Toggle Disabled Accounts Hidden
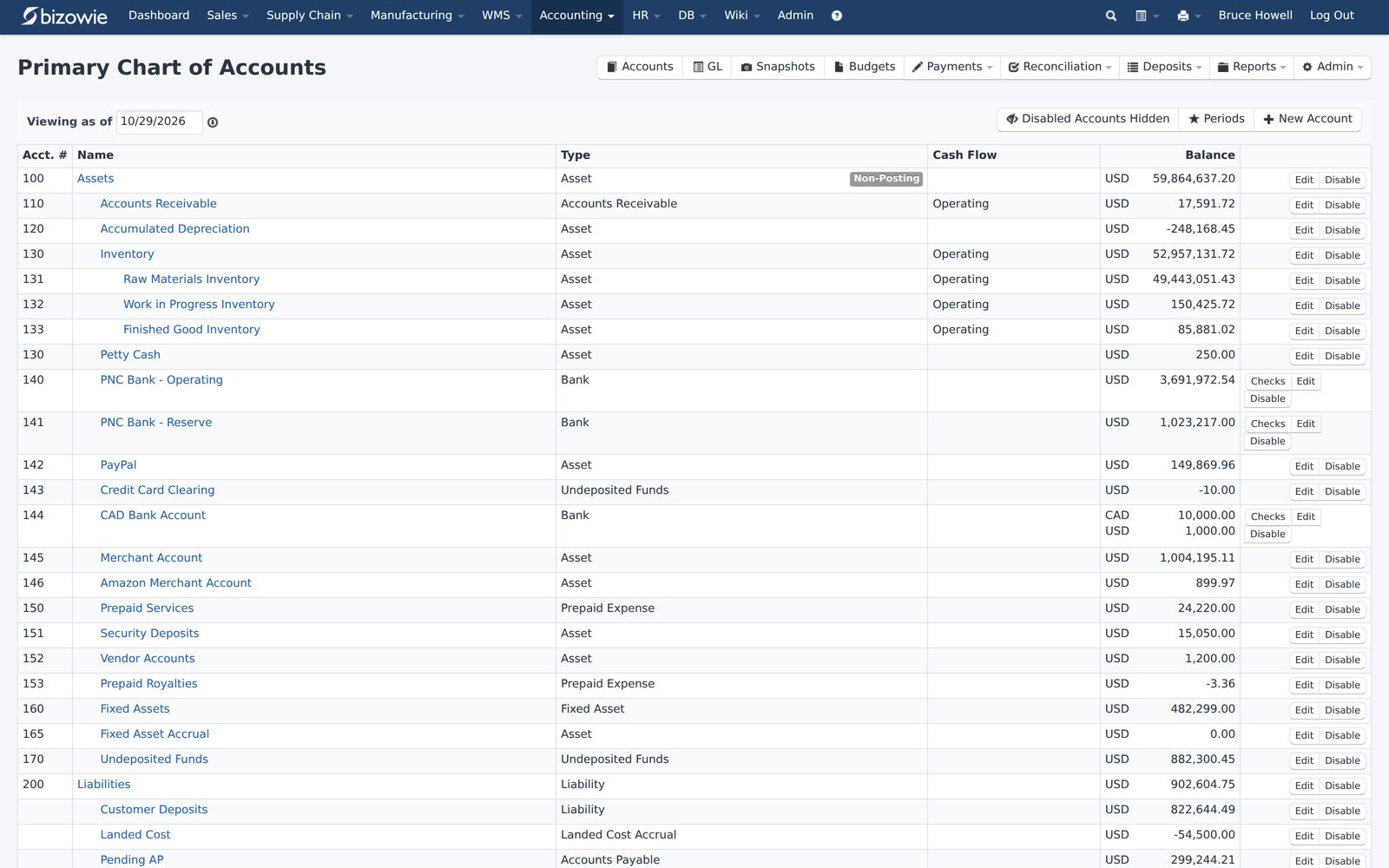 click(x=1088, y=119)
